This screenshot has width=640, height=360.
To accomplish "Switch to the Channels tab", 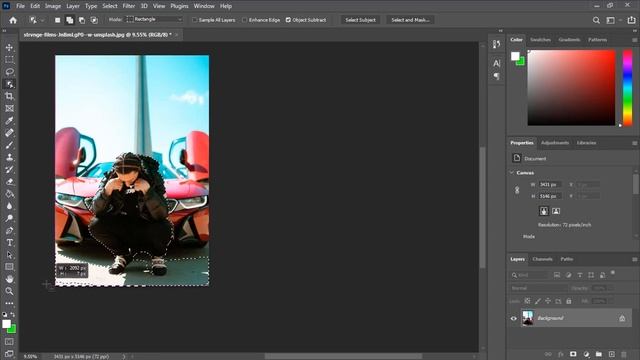I will point(542,259).
